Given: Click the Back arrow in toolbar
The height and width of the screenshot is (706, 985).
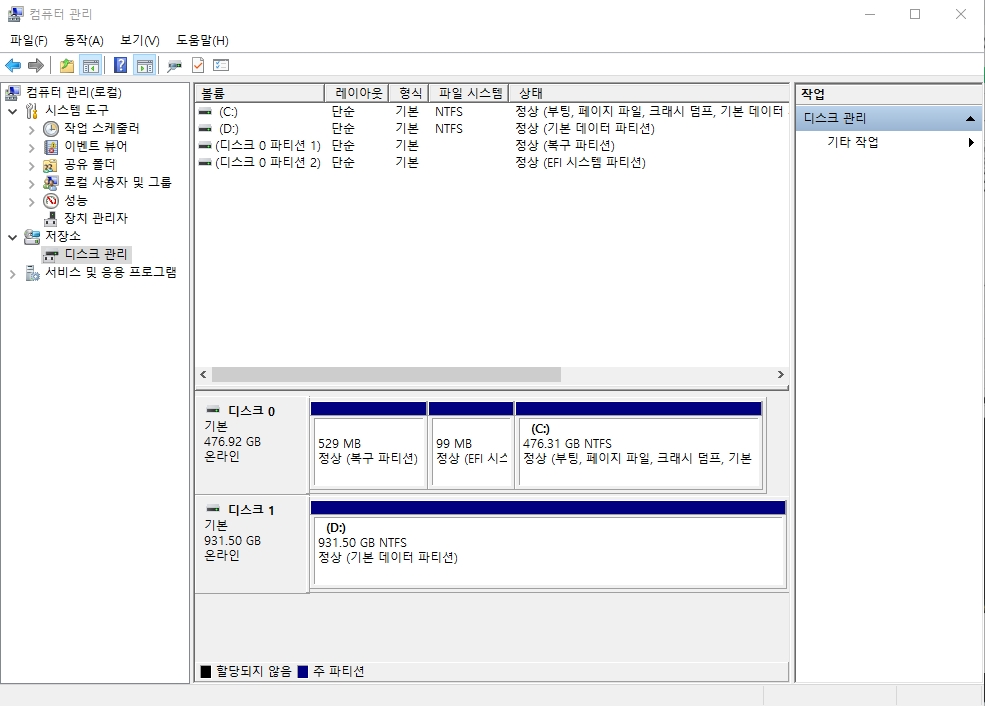Looking at the screenshot, I should click(x=13, y=65).
